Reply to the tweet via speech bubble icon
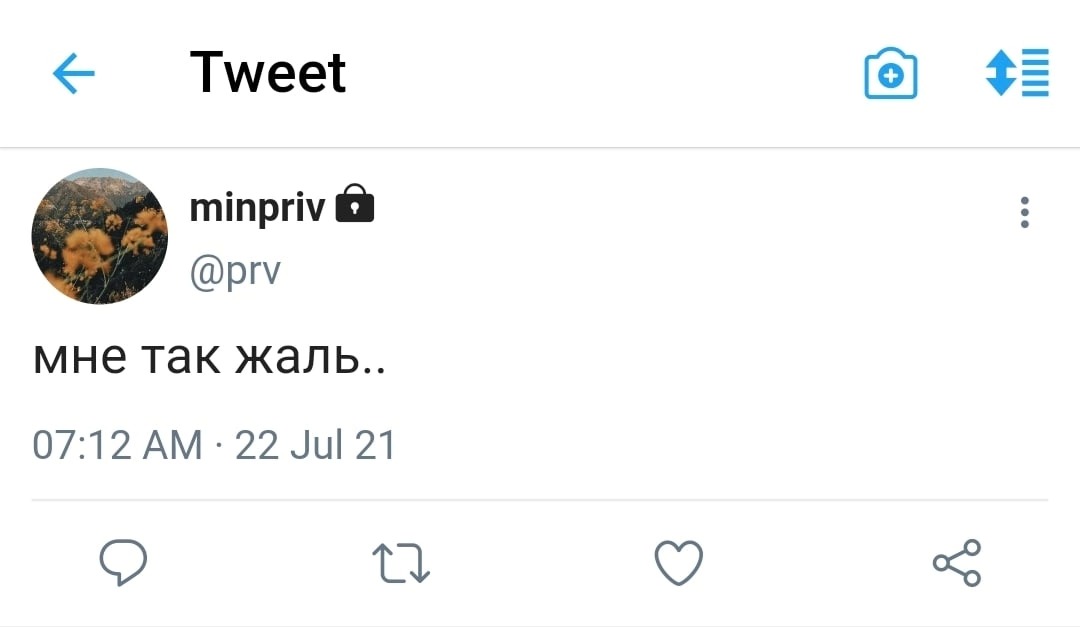The image size is (1080, 627). click(123, 563)
